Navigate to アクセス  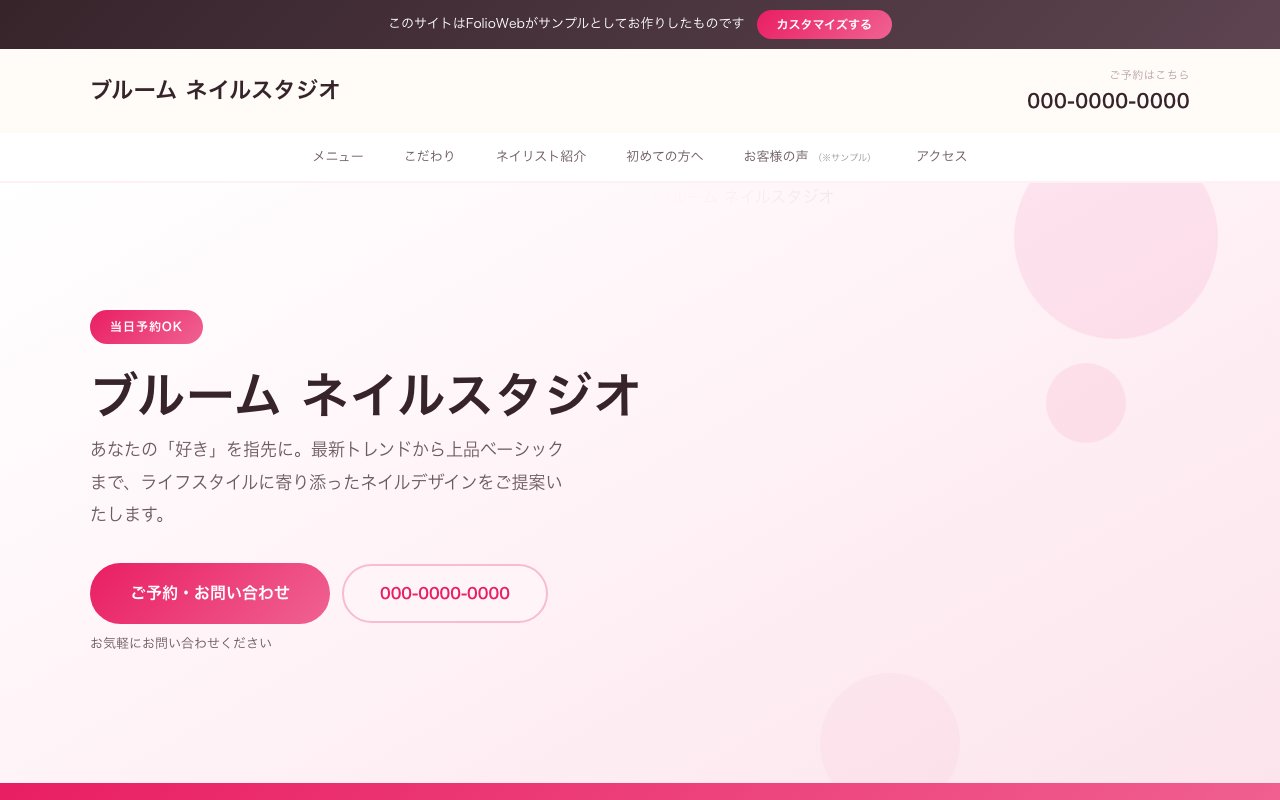(x=942, y=156)
